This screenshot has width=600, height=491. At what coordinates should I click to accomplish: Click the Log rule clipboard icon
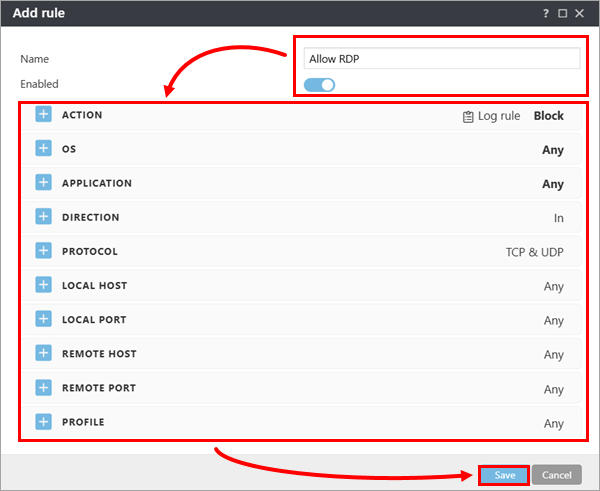(x=468, y=116)
